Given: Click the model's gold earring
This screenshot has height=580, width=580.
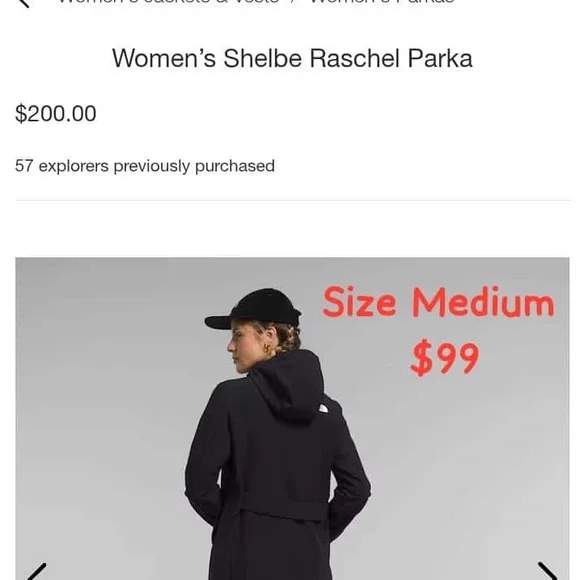Looking at the screenshot, I should [x=267, y=348].
